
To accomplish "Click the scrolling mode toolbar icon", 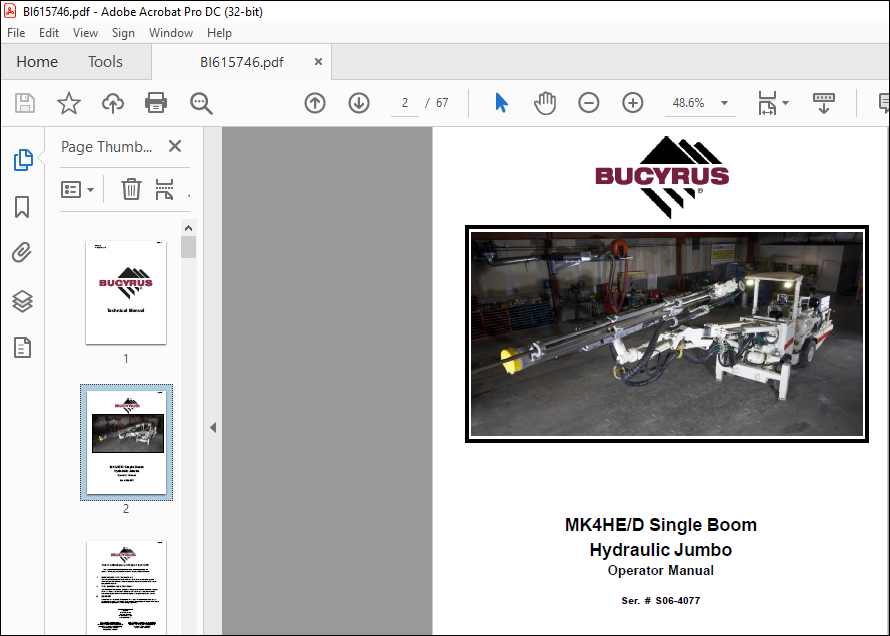I will (824, 103).
